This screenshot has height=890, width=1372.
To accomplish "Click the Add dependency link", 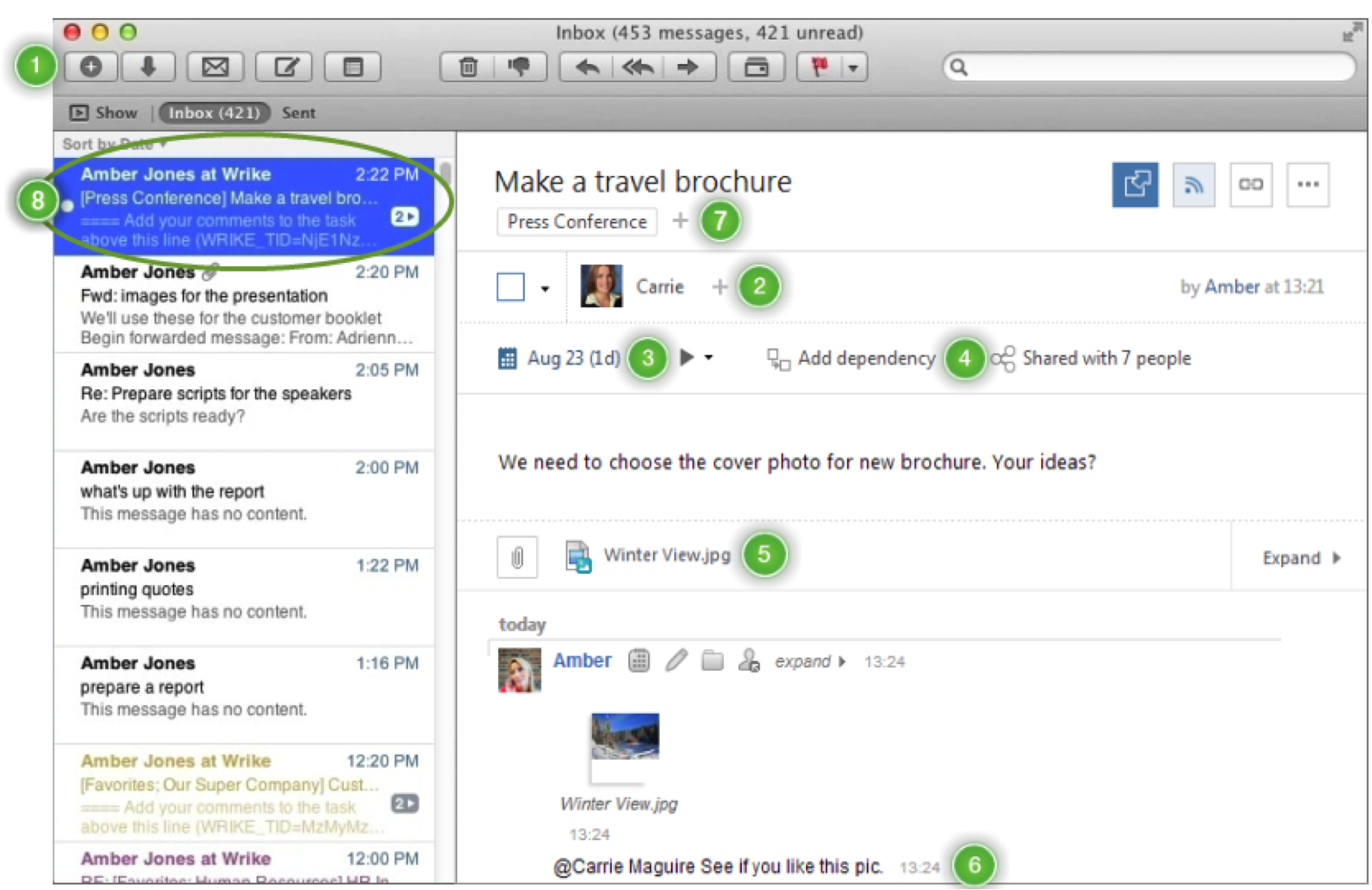I will tap(864, 358).
